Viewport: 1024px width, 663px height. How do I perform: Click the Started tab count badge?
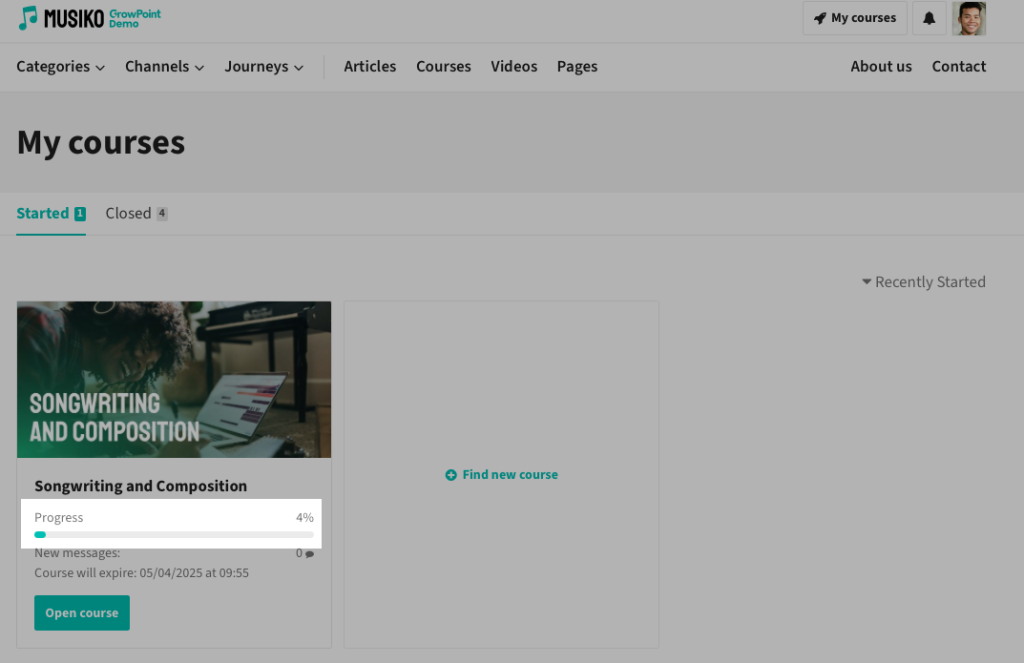point(80,214)
